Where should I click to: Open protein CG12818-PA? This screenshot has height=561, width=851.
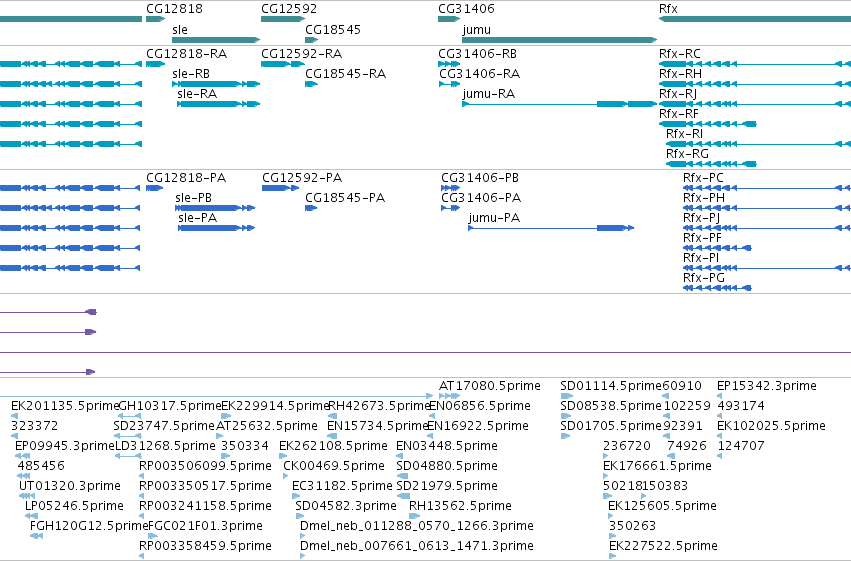[186, 178]
